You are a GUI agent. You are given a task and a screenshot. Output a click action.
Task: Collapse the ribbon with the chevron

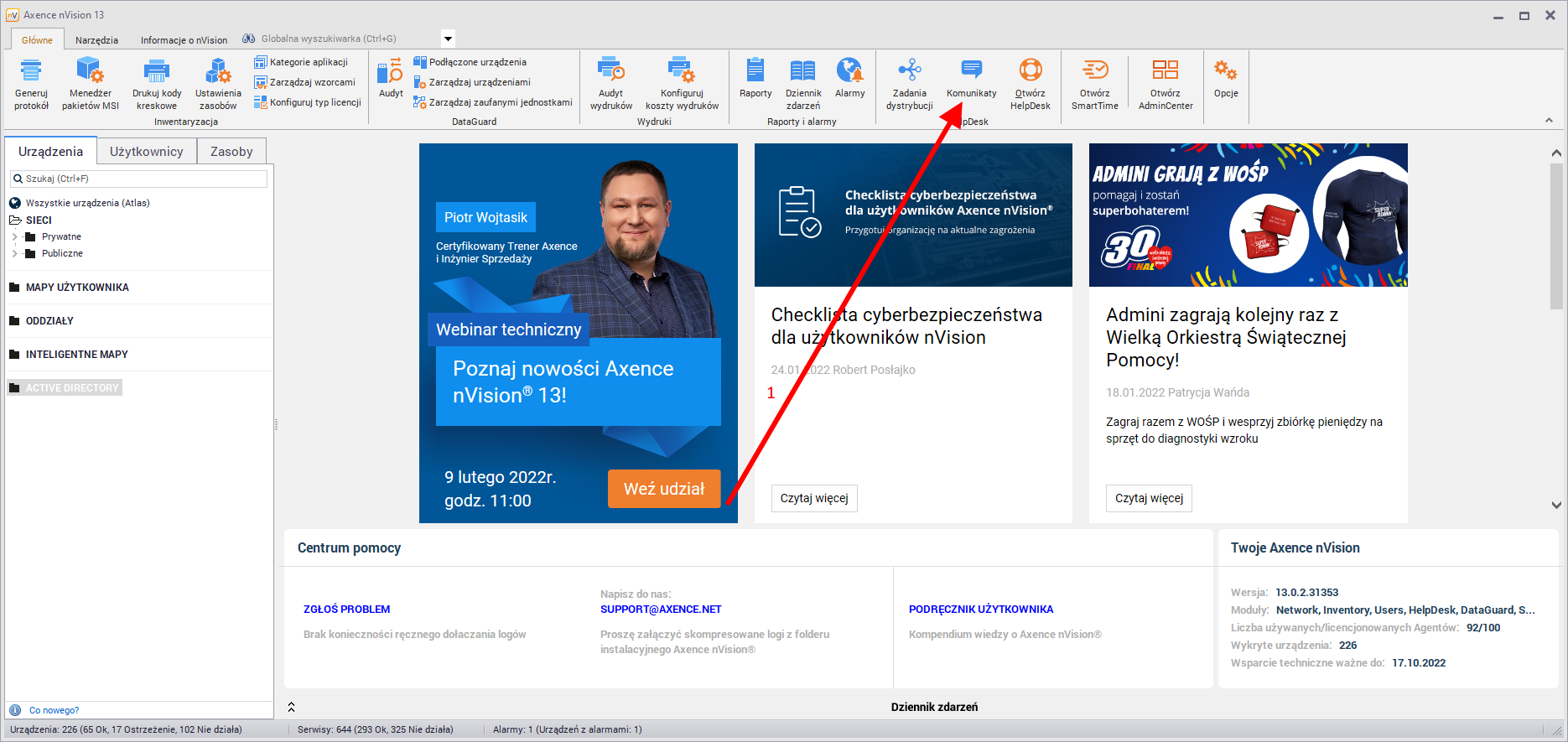tap(1549, 121)
